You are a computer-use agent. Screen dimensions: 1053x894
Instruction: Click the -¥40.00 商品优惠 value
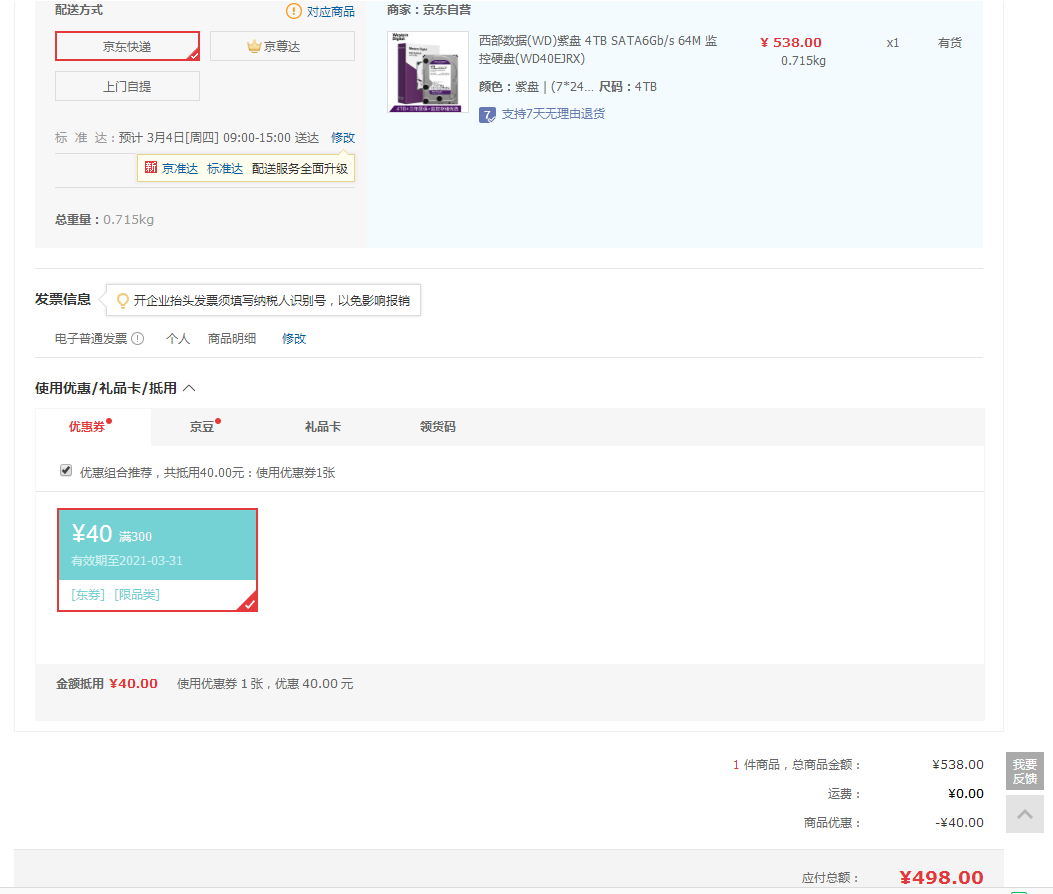[959, 822]
